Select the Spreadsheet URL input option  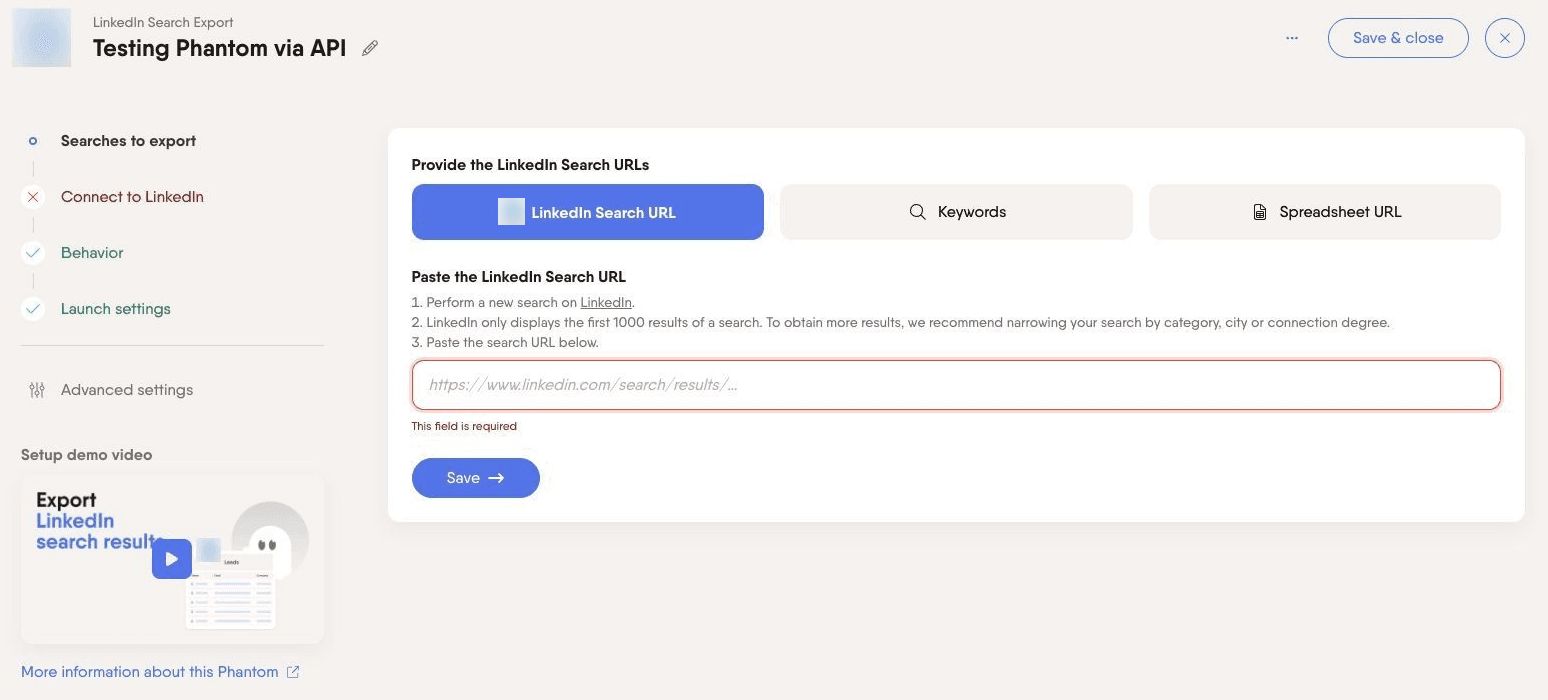coord(1325,212)
